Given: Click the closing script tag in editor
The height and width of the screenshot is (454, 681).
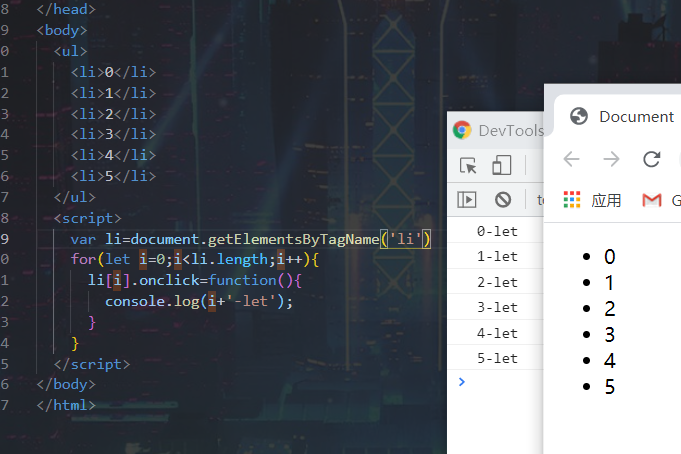Looking at the screenshot, I should coord(92,364).
